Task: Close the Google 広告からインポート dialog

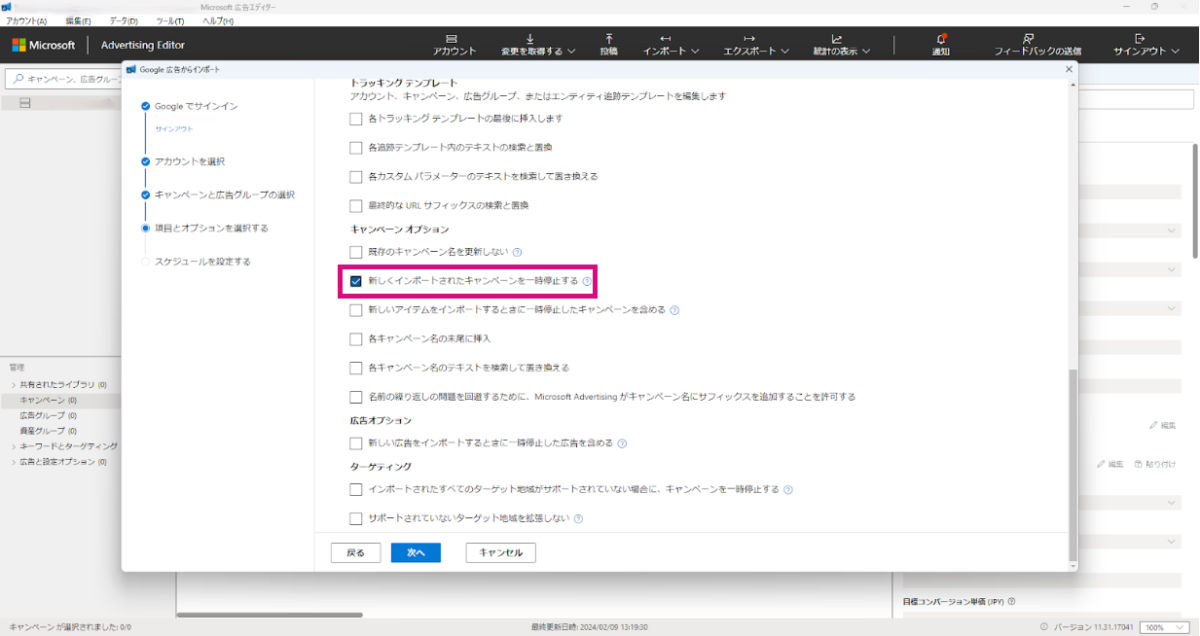Action: tap(1069, 69)
